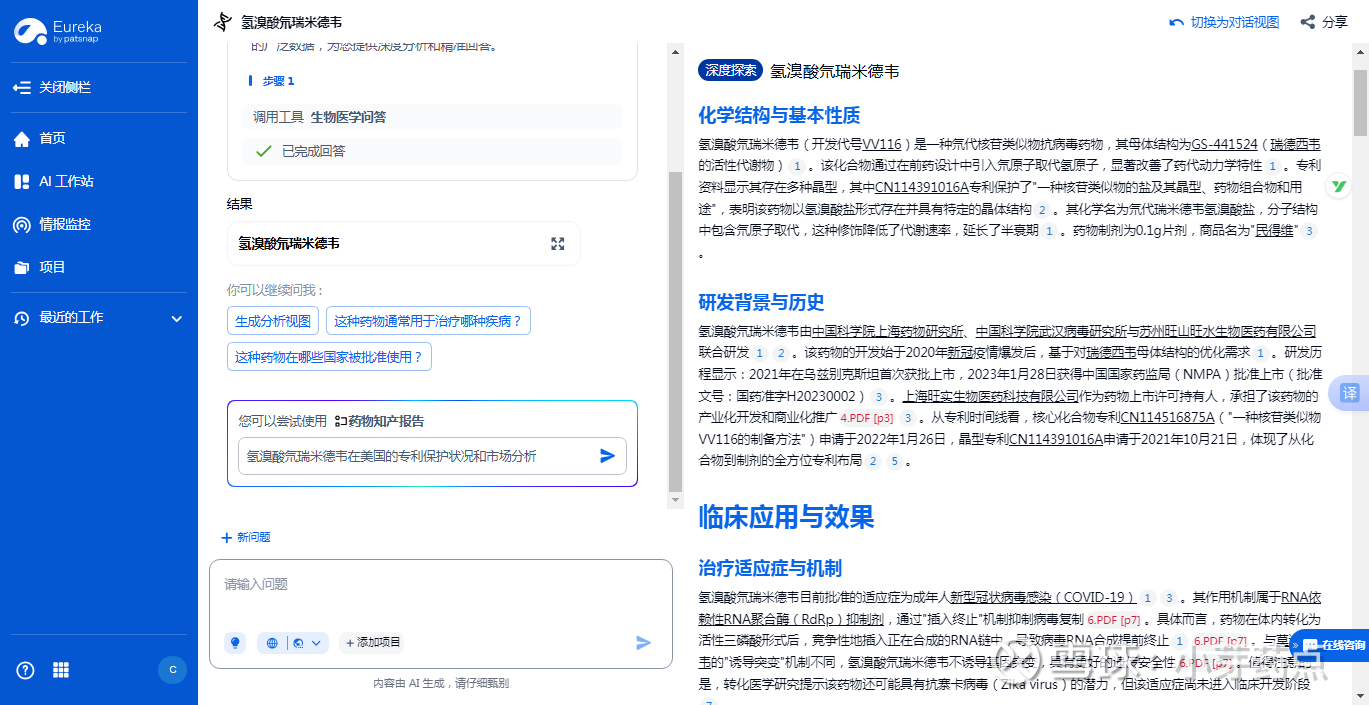The height and width of the screenshot is (705, 1369).
Task: Click the Eureka by Patsnap logo
Action: pyautogui.click(x=57, y=31)
